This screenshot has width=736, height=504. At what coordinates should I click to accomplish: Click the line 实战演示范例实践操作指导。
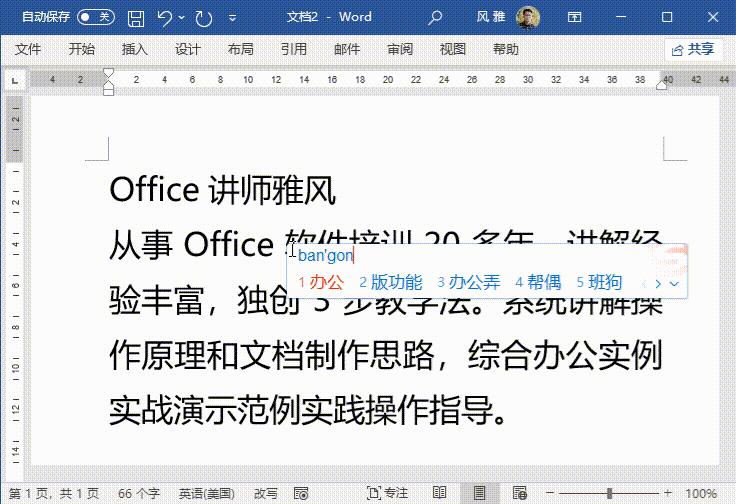pyautogui.click(x=308, y=410)
